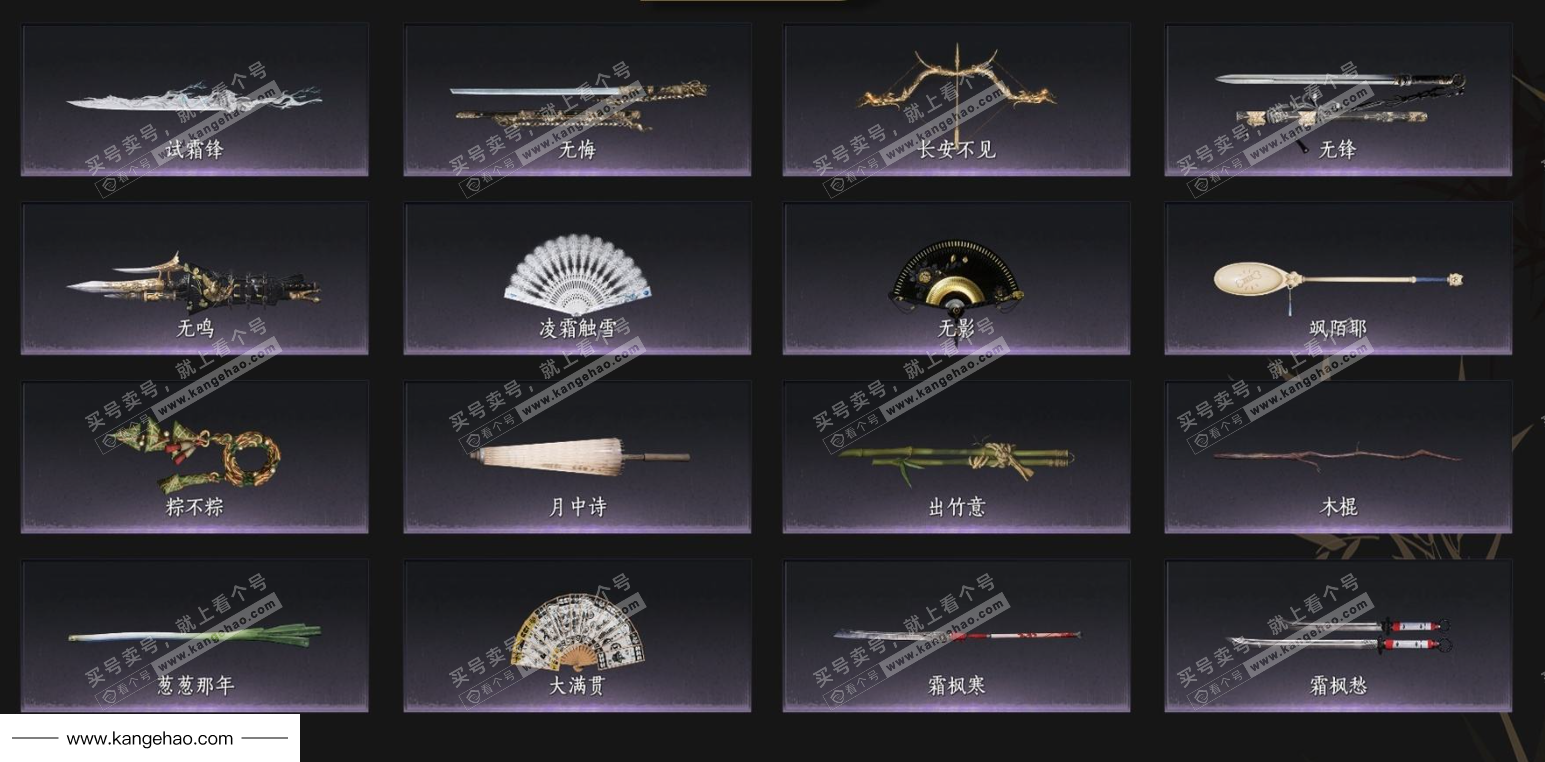
Task: Select the 无锋 sword weapon card
Action: coord(1338,100)
